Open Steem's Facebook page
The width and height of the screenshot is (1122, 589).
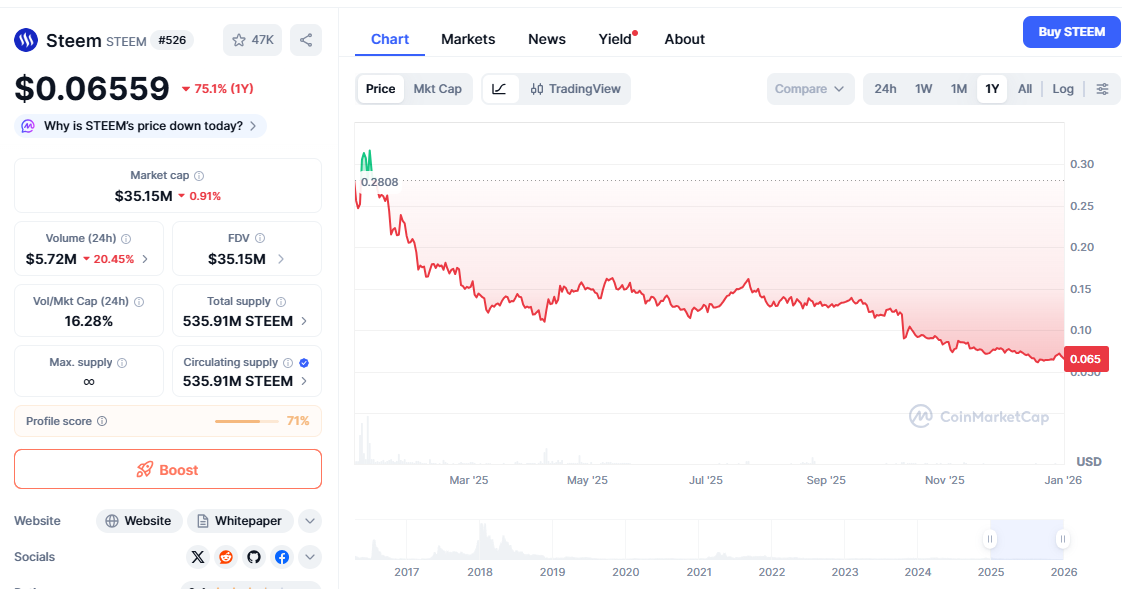pyautogui.click(x=282, y=557)
